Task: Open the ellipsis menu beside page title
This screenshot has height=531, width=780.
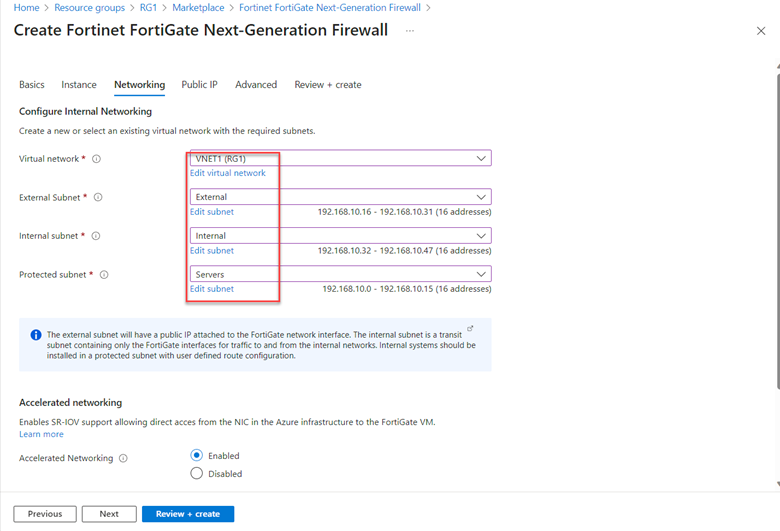Action: [x=410, y=31]
